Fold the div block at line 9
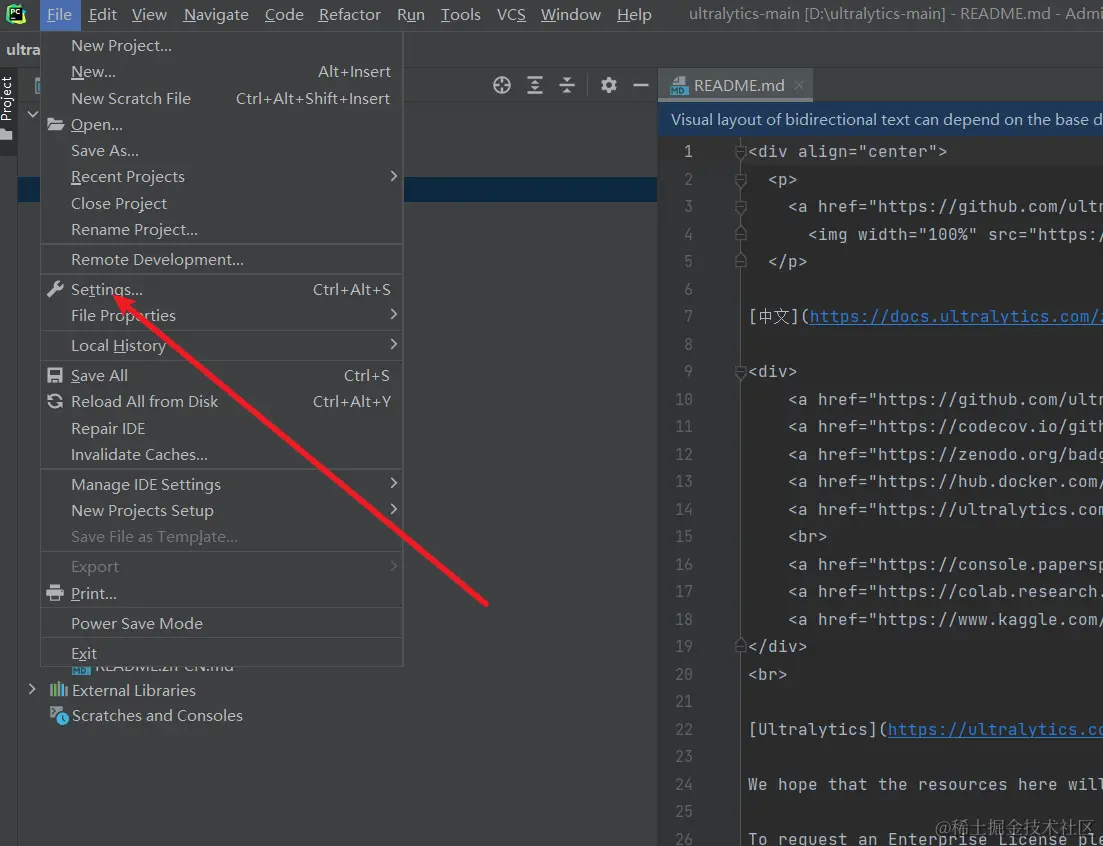 [x=740, y=372]
